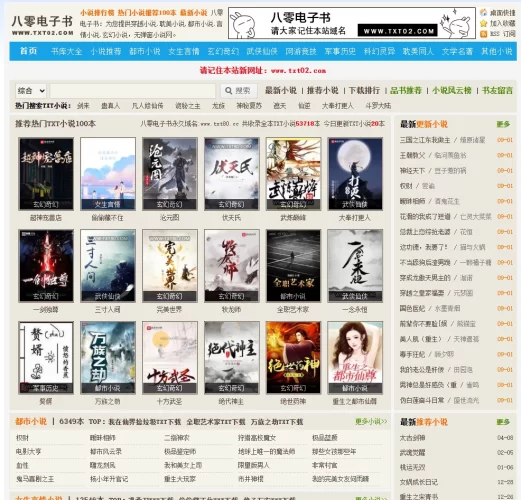521x500 pixels.
Task: Open 神经天下 in latest updates list
Action: pos(412,171)
